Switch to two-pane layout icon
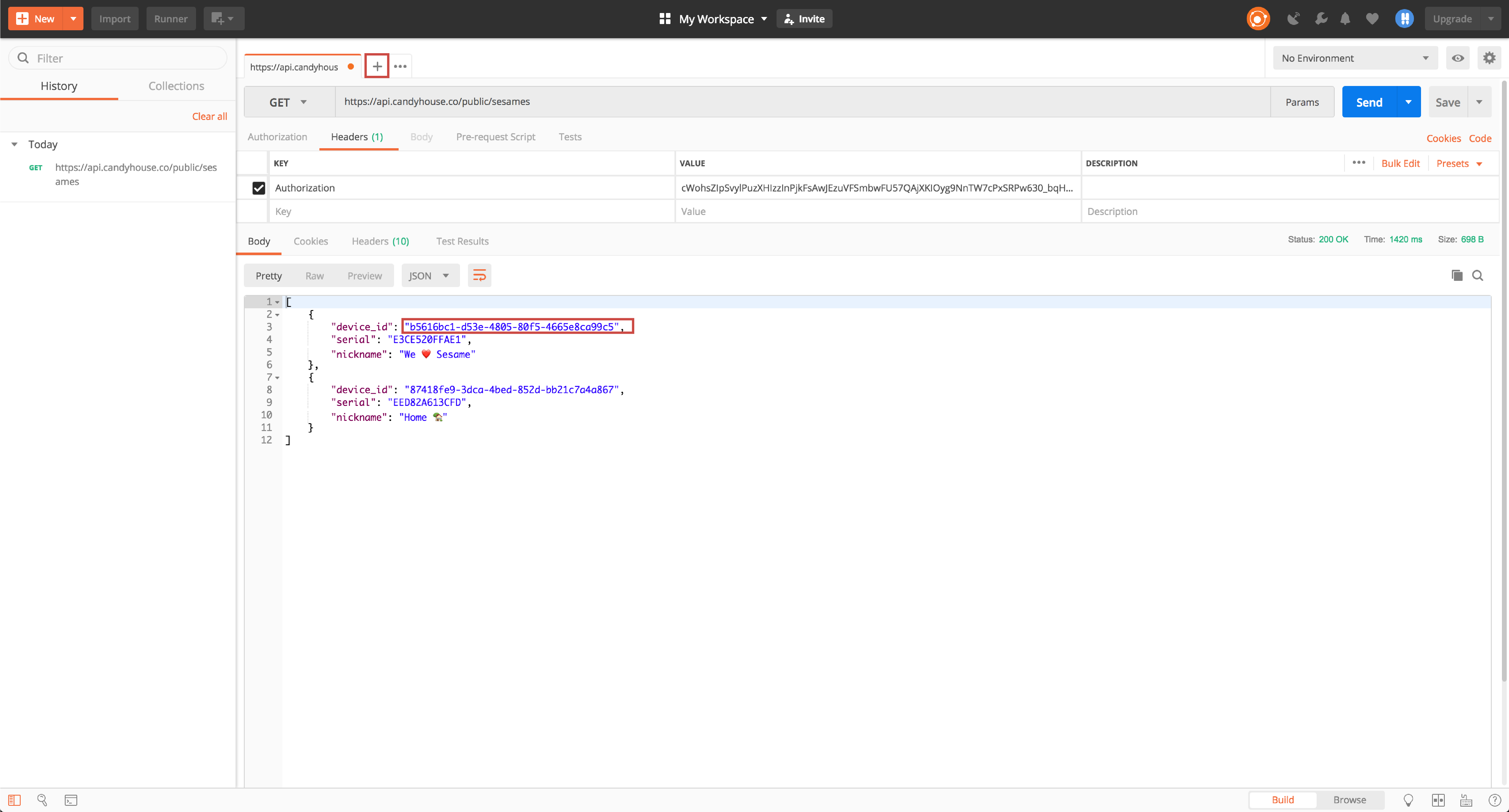 [x=1438, y=800]
